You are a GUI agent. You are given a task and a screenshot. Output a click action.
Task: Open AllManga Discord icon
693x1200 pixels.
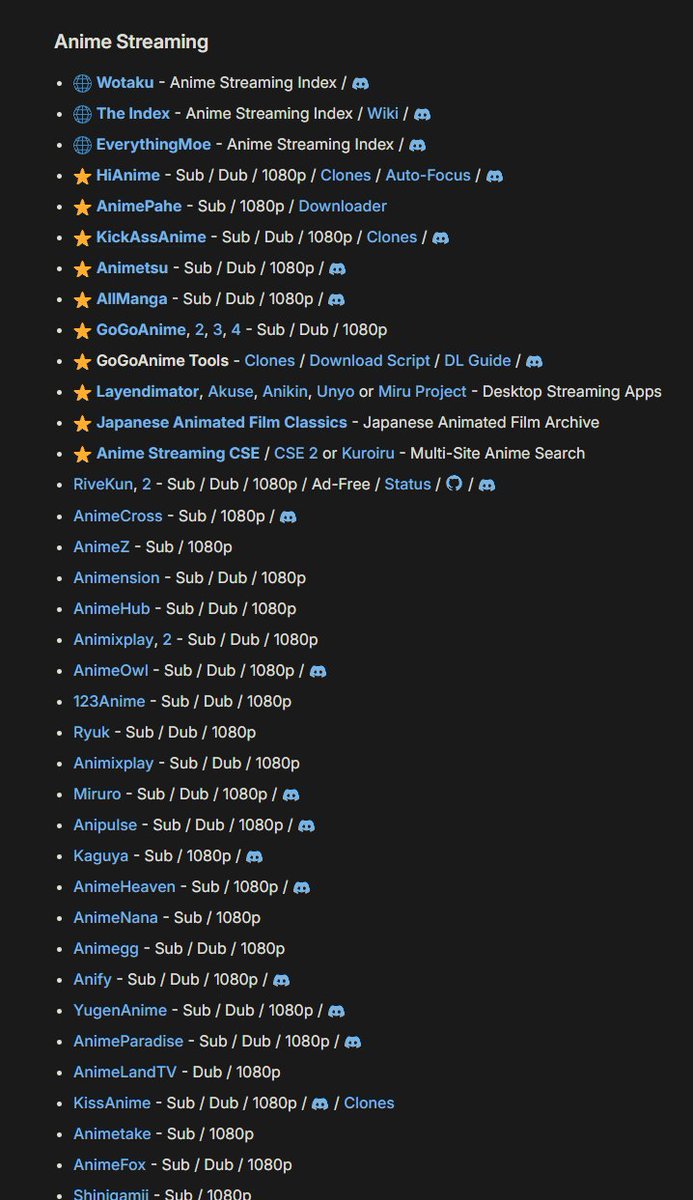pyautogui.click(x=336, y=300)
